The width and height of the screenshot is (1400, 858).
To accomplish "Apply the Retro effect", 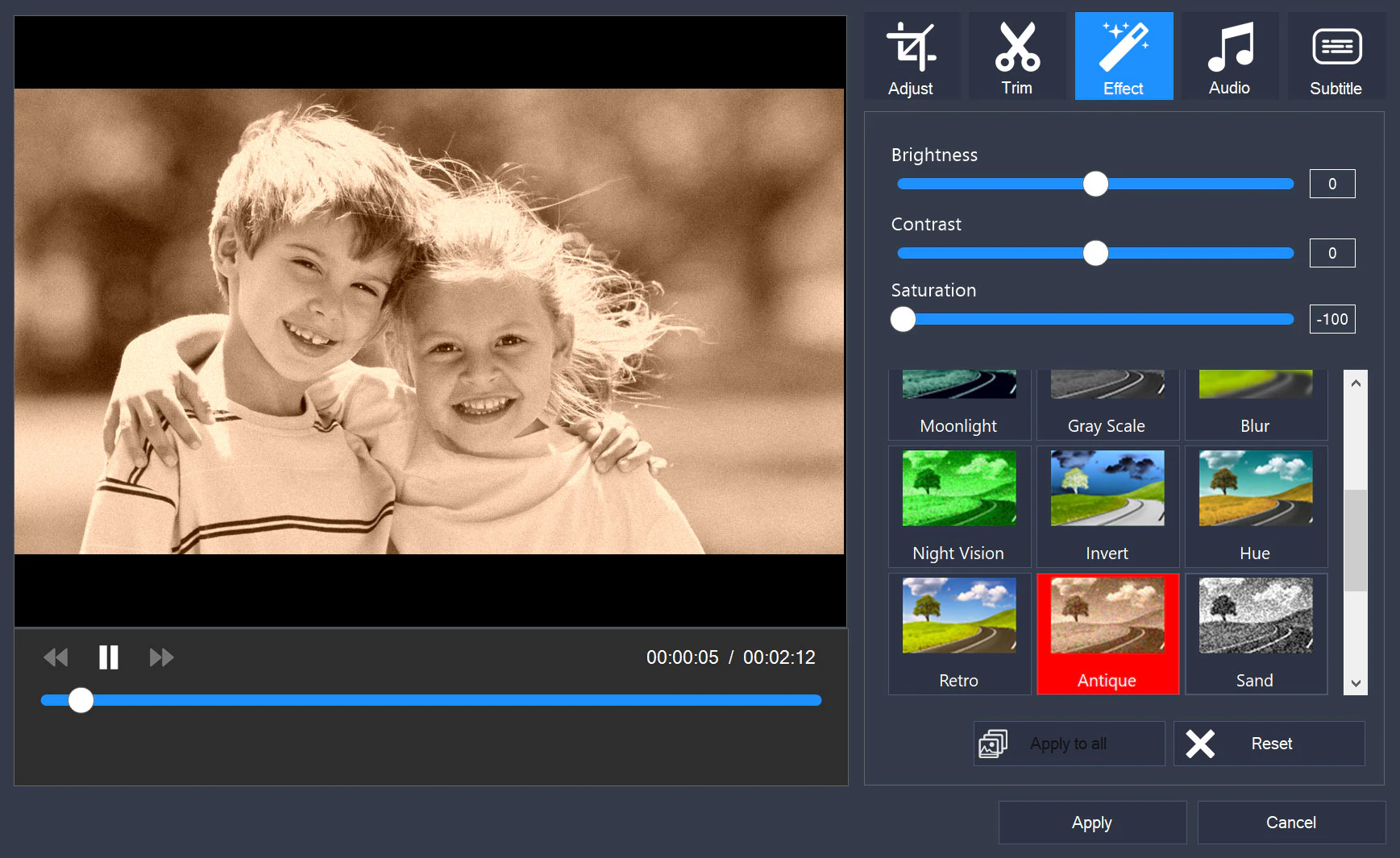I will [x=959, y=634].
